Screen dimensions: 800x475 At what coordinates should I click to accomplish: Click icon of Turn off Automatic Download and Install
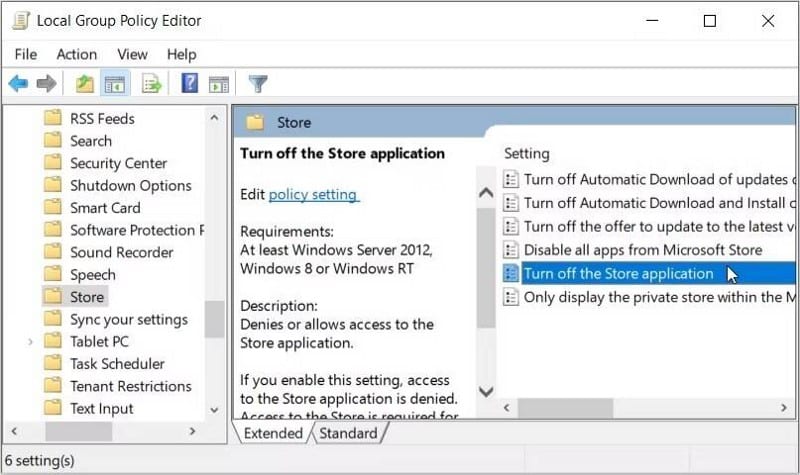511,203
